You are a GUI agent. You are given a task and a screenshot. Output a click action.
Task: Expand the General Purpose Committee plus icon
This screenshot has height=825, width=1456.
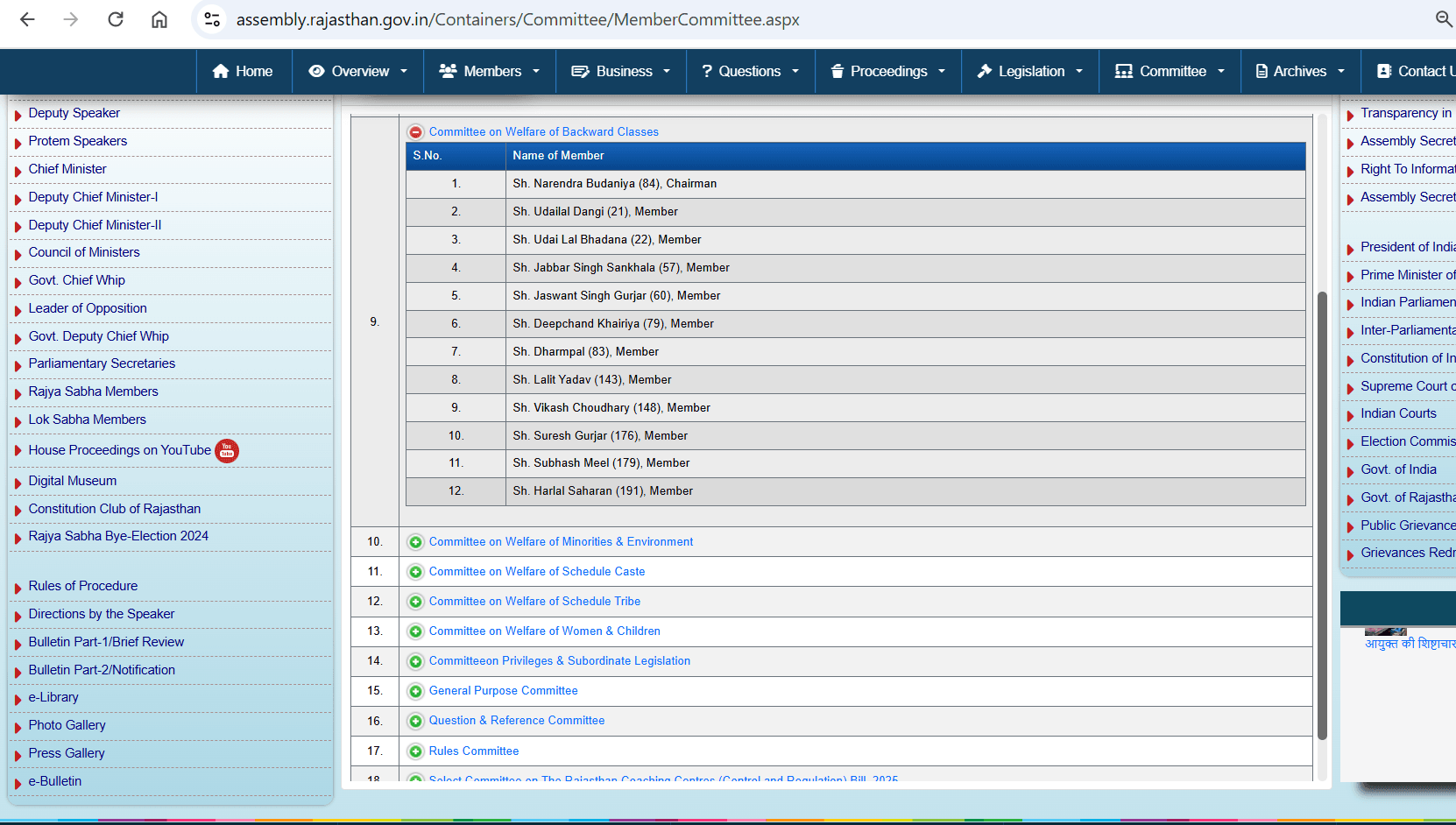pos(416,692)
